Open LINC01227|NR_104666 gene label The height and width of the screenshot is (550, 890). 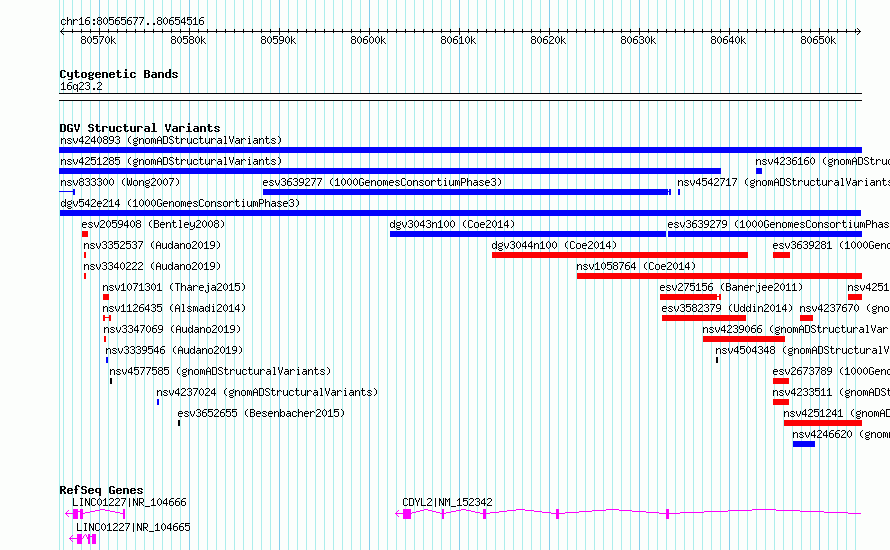(x=129, y=502)
